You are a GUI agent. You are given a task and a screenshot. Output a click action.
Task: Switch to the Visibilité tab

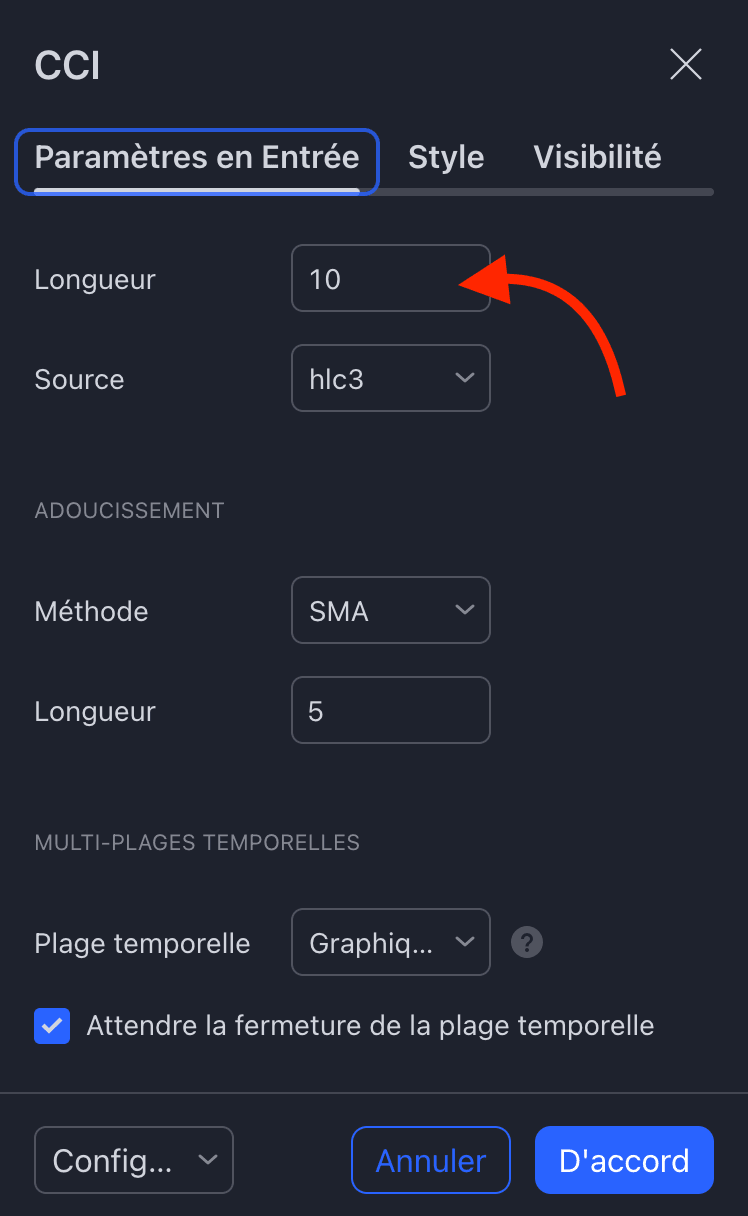coord(597,157)
